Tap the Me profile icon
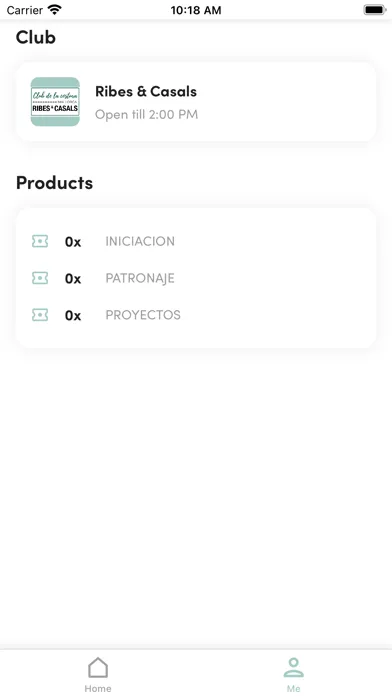Image resolution: width=392 pixels, height=696 pixels. (x=293, y=668)
